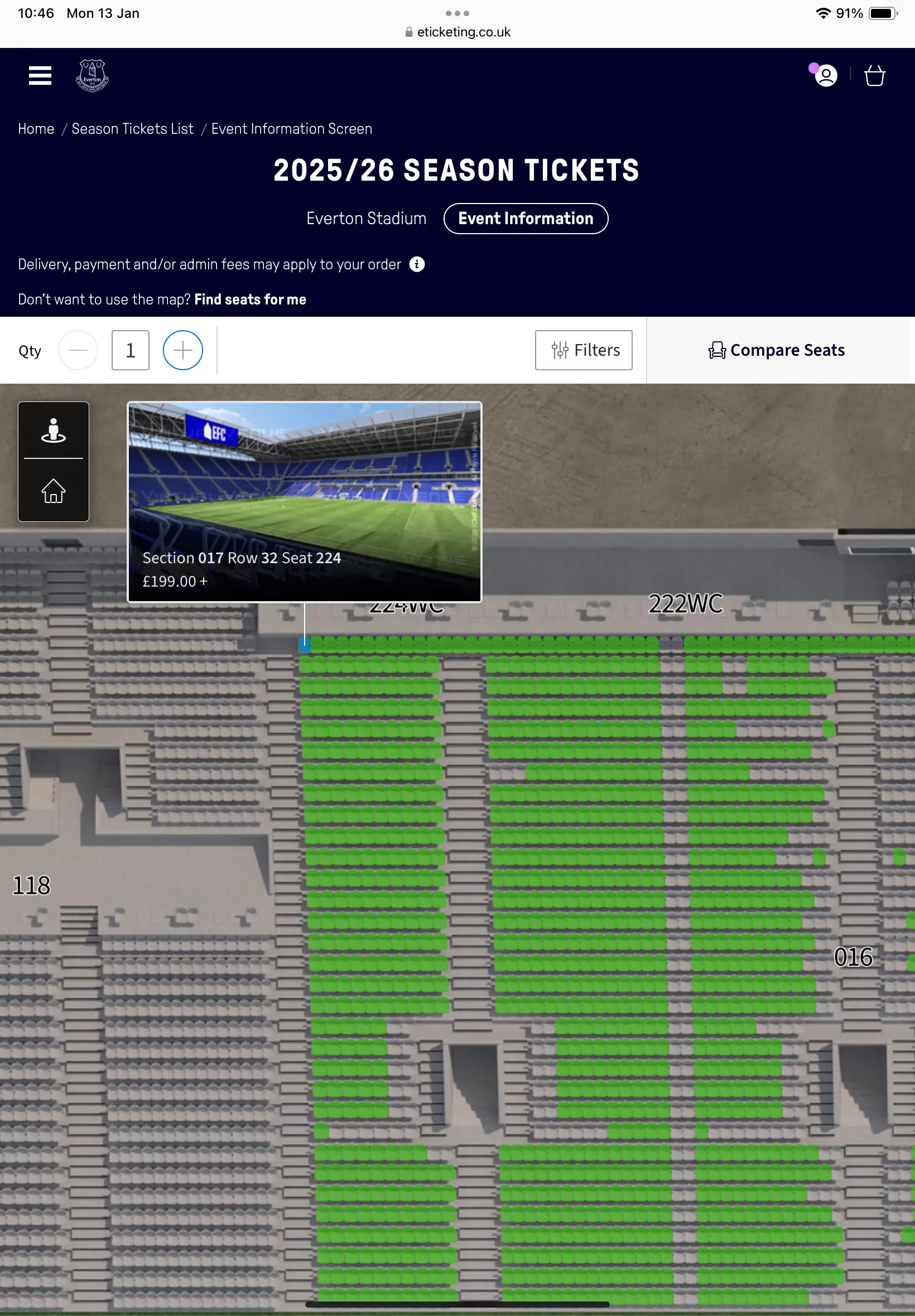Click the 016 section label on map
This screenshot has height=1316, width=915.
click(853, 957)
